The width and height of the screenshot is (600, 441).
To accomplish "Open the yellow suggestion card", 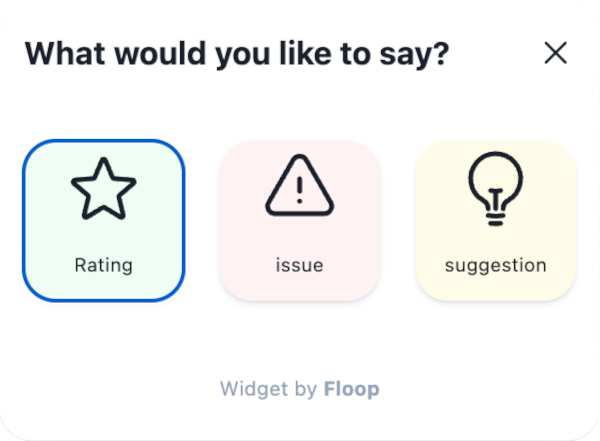I will tap(496, 220).
